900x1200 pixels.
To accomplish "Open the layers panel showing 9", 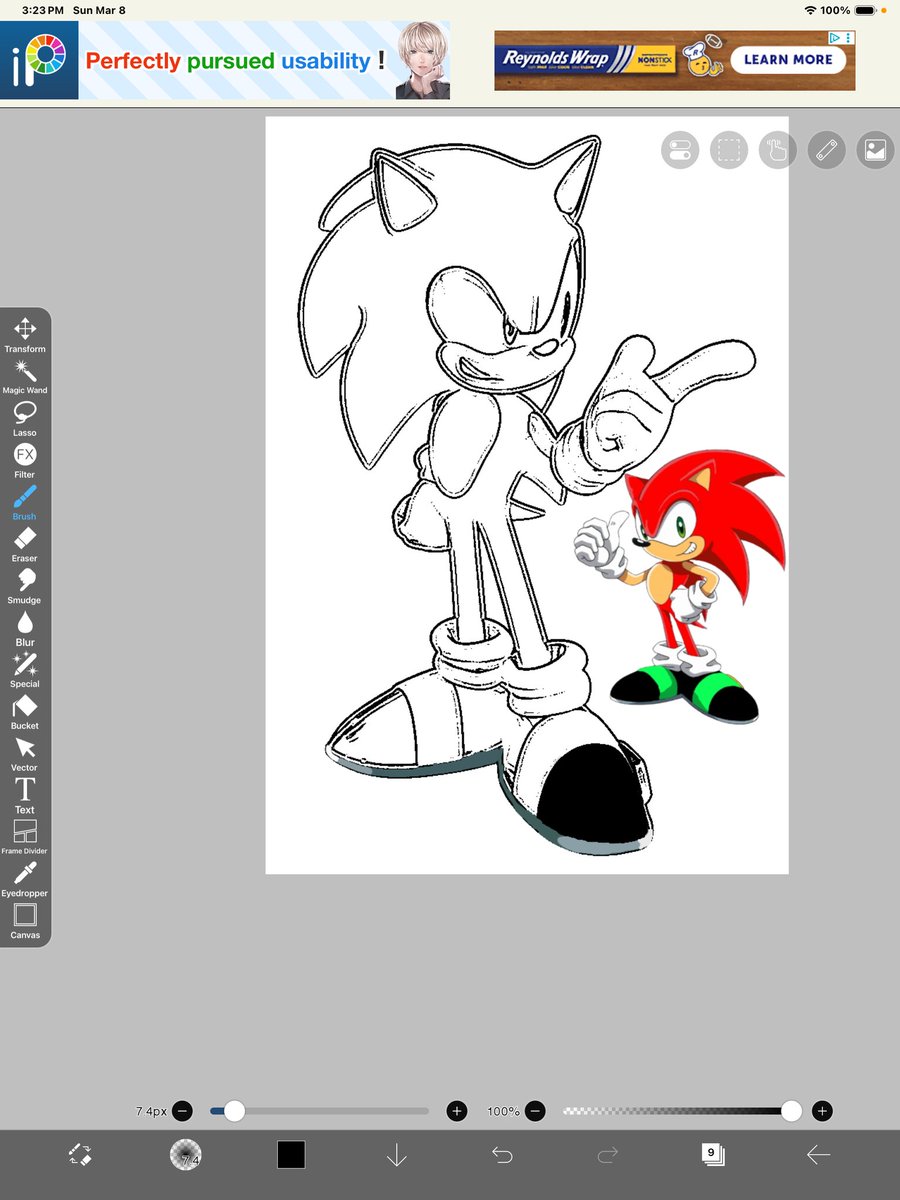I will (x=712, y=1154).
